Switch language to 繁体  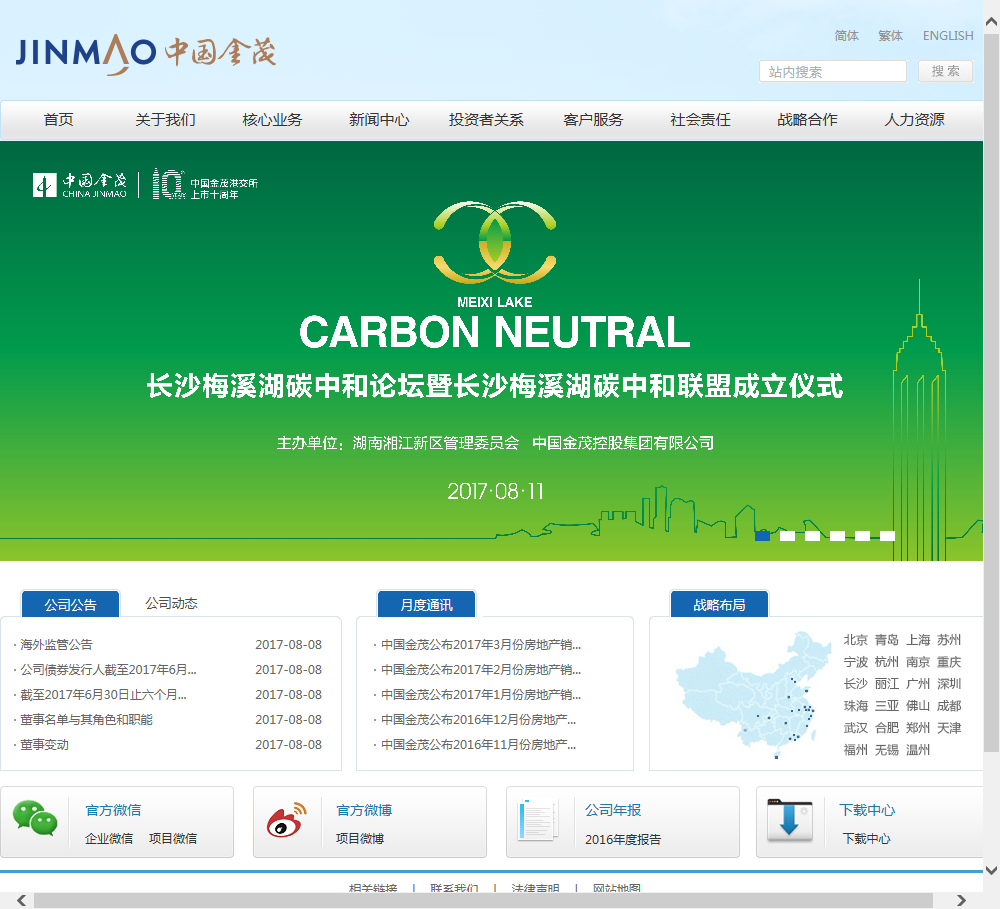coord(890,36)
